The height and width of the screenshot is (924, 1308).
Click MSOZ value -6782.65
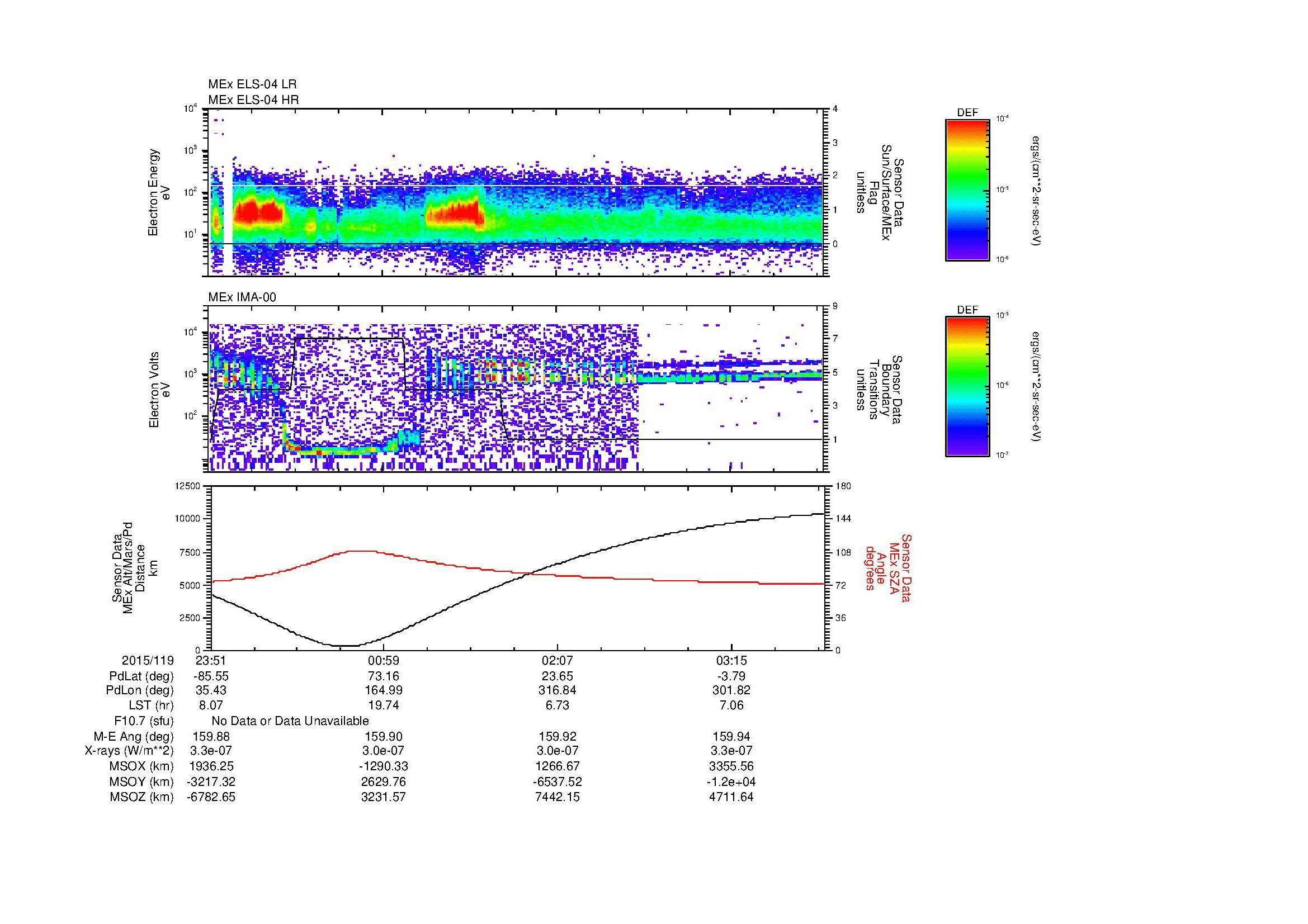pos(211,797)
